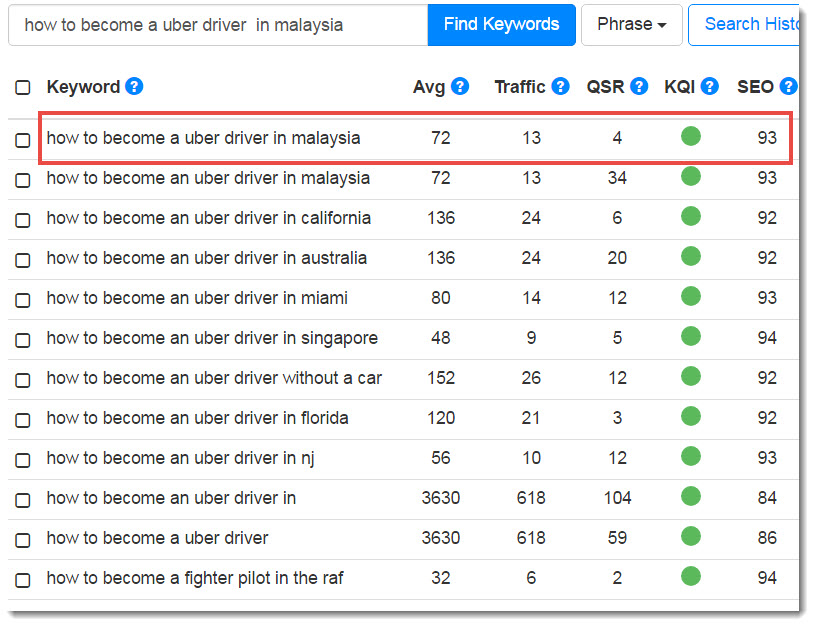
Task: Open the SEO column help icon
Action: pos(789,86)
